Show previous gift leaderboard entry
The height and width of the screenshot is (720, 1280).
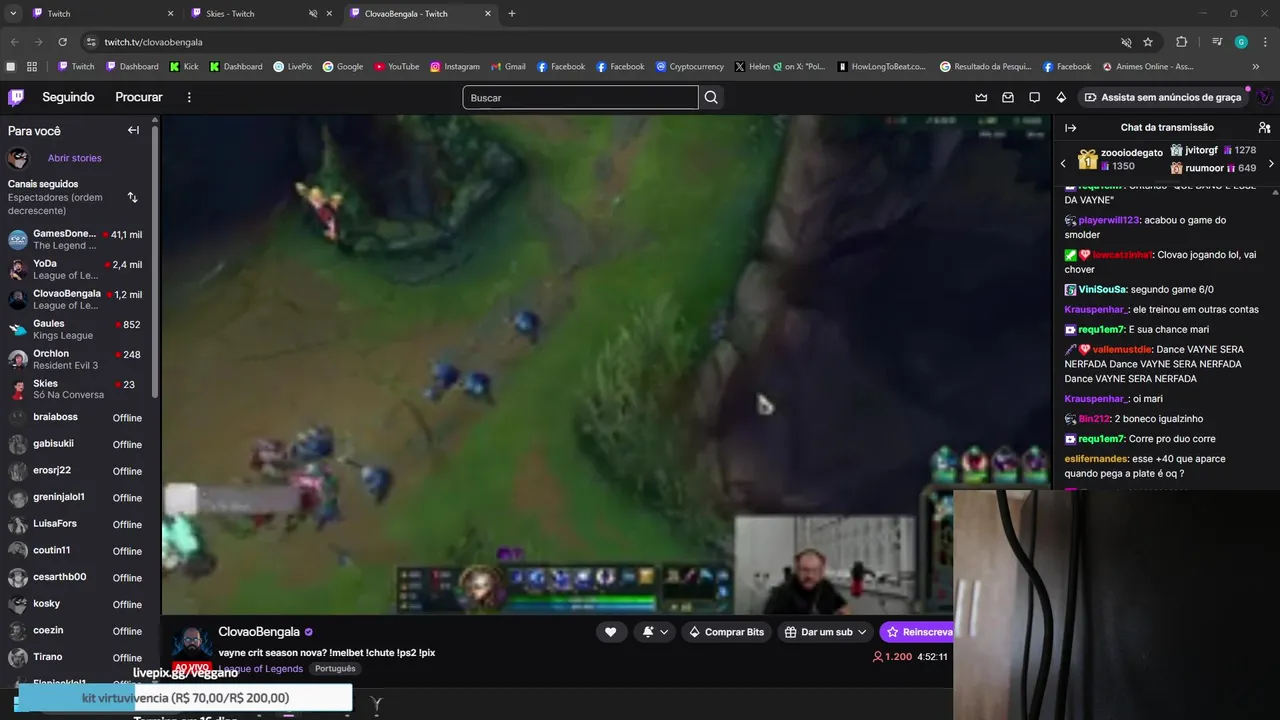[1063, 163]
